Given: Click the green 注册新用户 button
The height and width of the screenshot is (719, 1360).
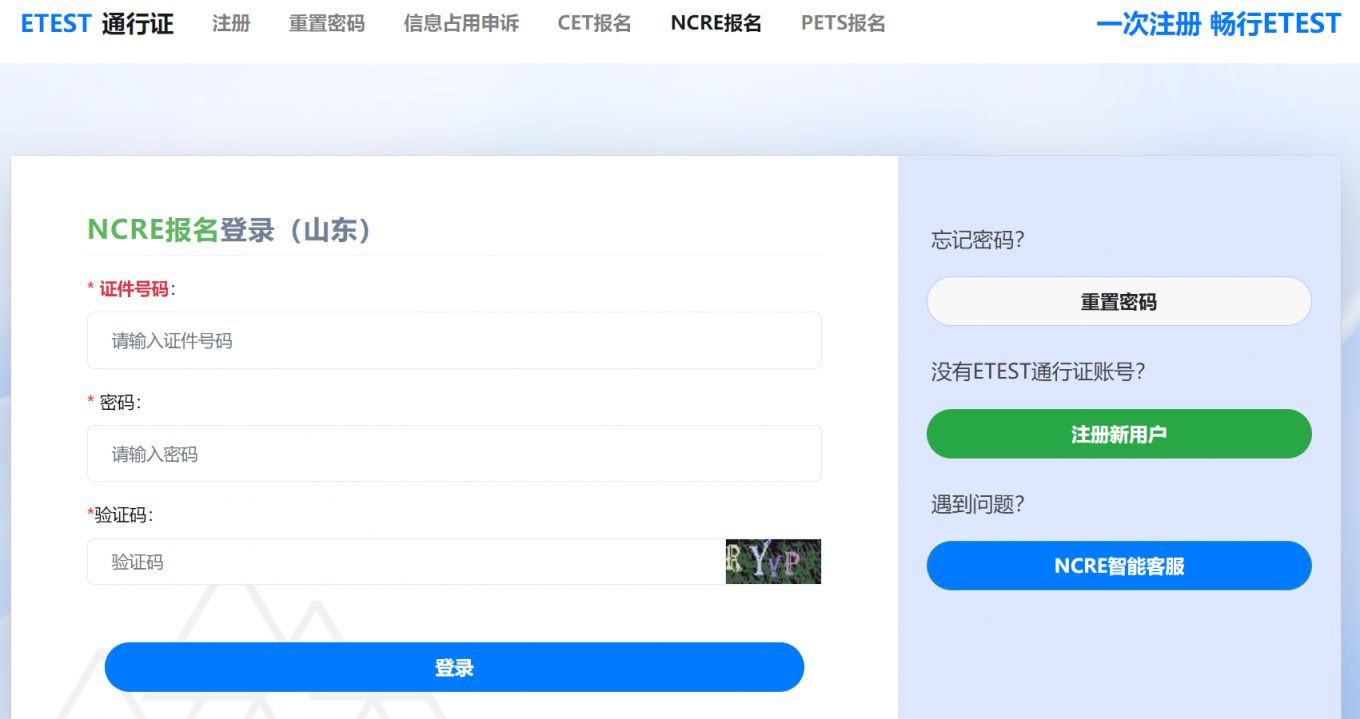Looking at the screenshot, I should click(x=1118, y=434).
